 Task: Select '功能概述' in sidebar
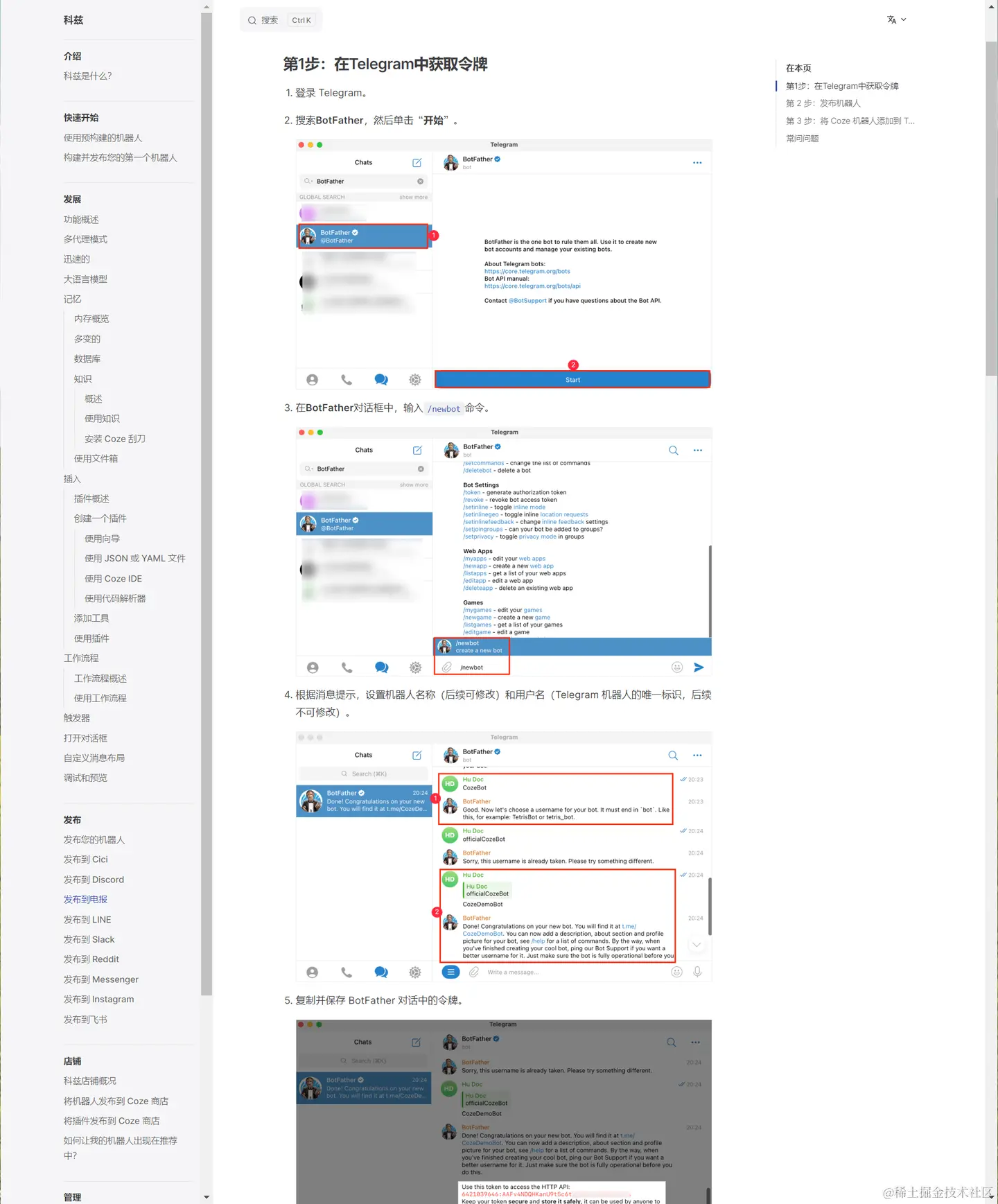pos(82,220)
